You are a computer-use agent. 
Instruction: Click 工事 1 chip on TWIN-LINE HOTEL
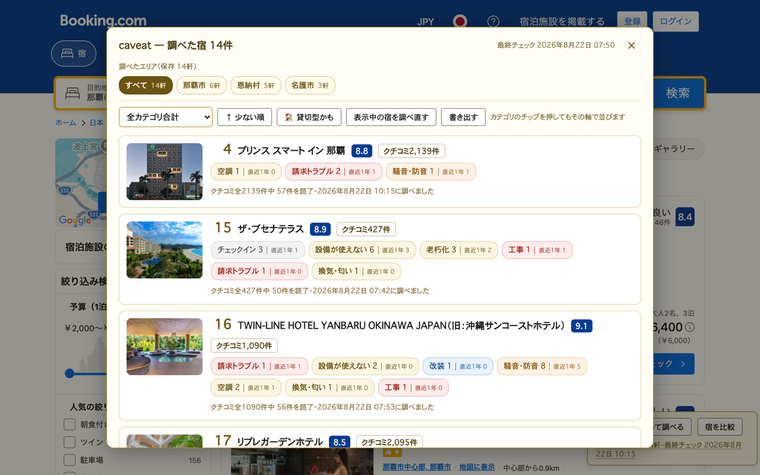point(413,387)
